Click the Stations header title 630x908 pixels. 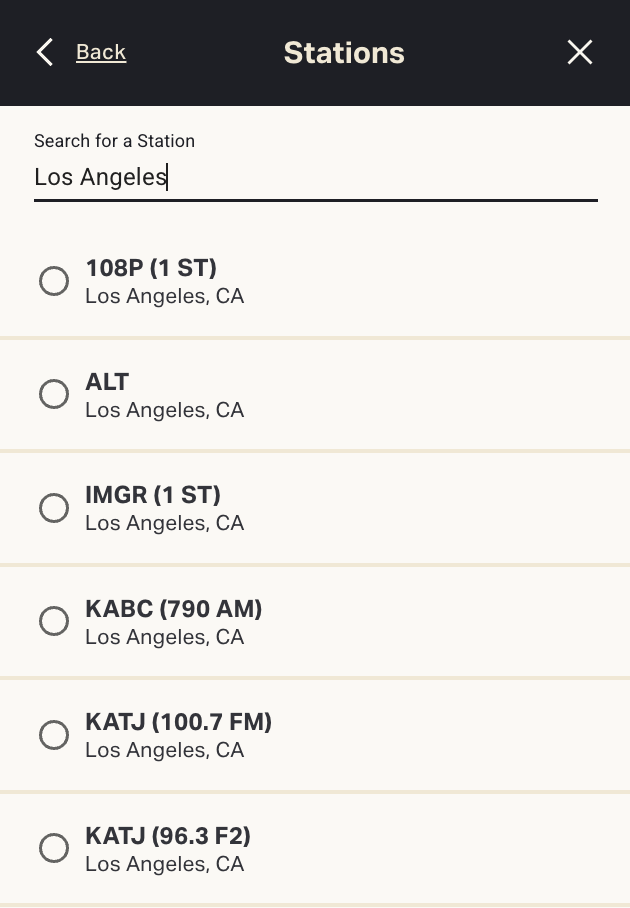[344, 53]
